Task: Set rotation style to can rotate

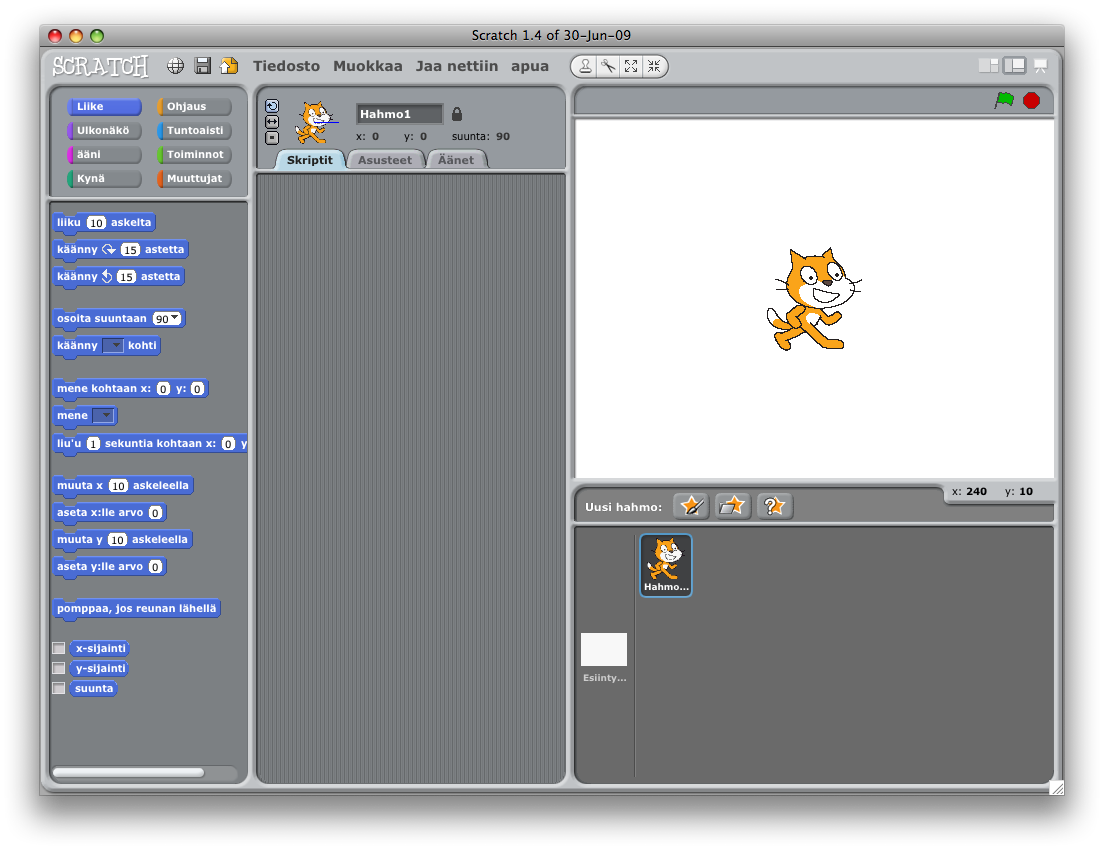Action: tap(272, 106)
